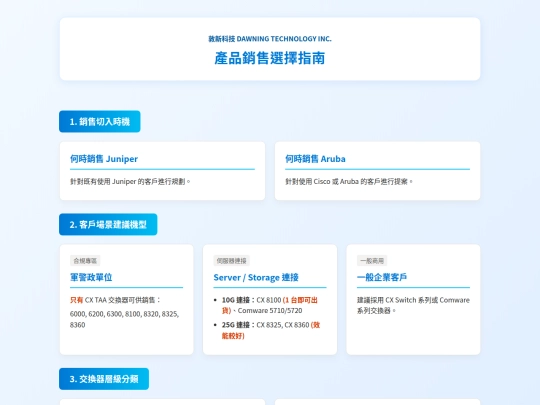
Task: Click the 產品銷售選擇指南 main title
Action: point(270,58)
